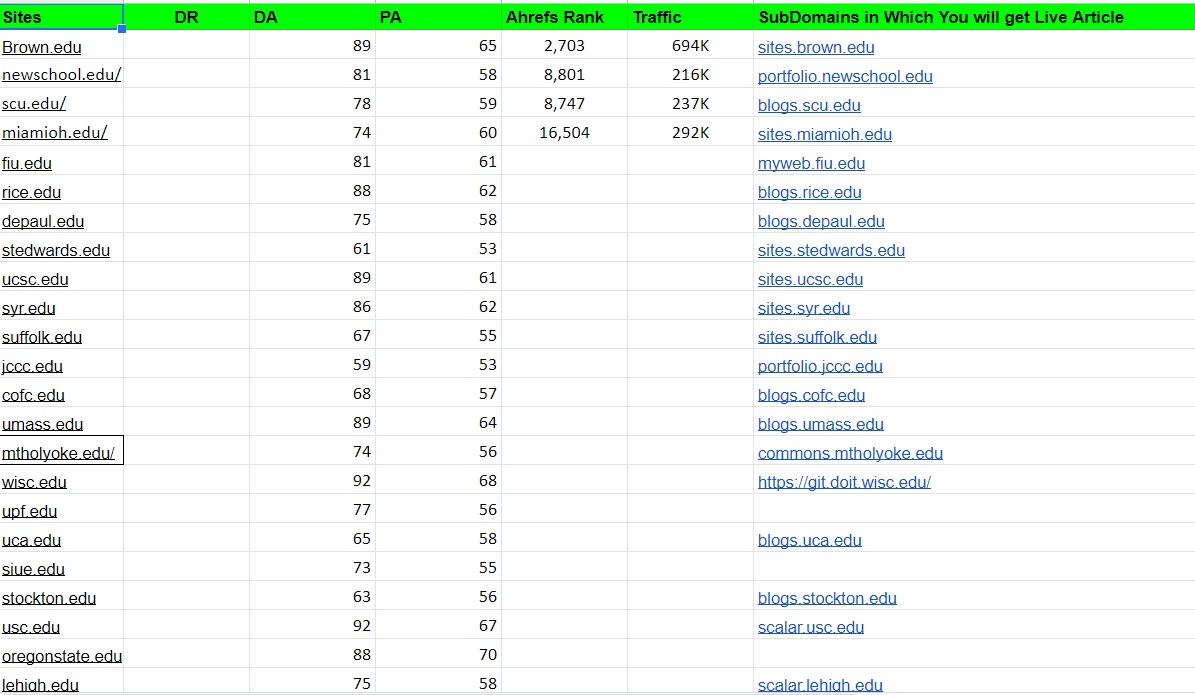Open the sites.miamioh.edu link
Image resolution: width=1195 pixels, height=695 pixels.
[825, 134]
